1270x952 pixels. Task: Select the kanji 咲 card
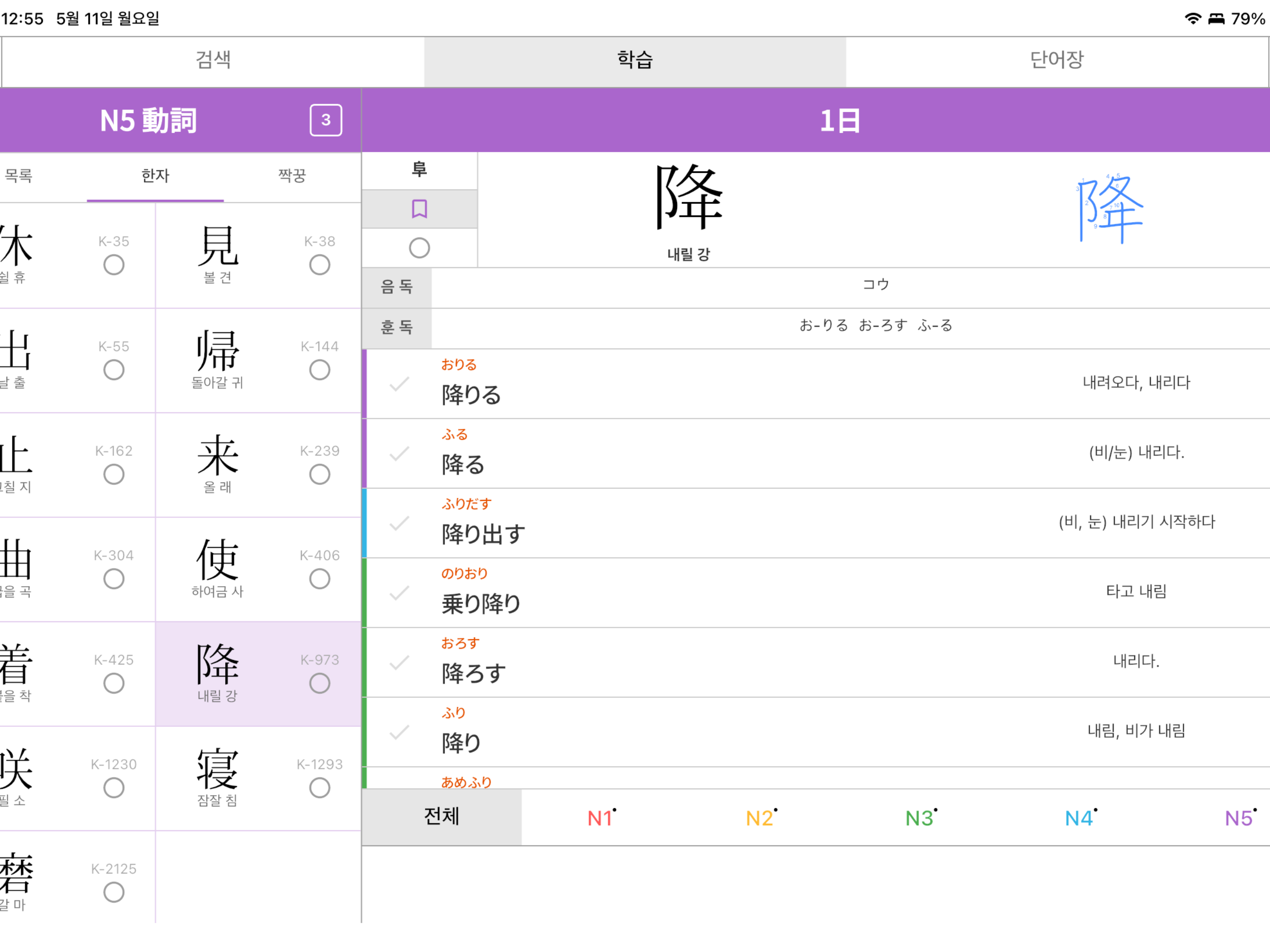(x=77, y=778)
